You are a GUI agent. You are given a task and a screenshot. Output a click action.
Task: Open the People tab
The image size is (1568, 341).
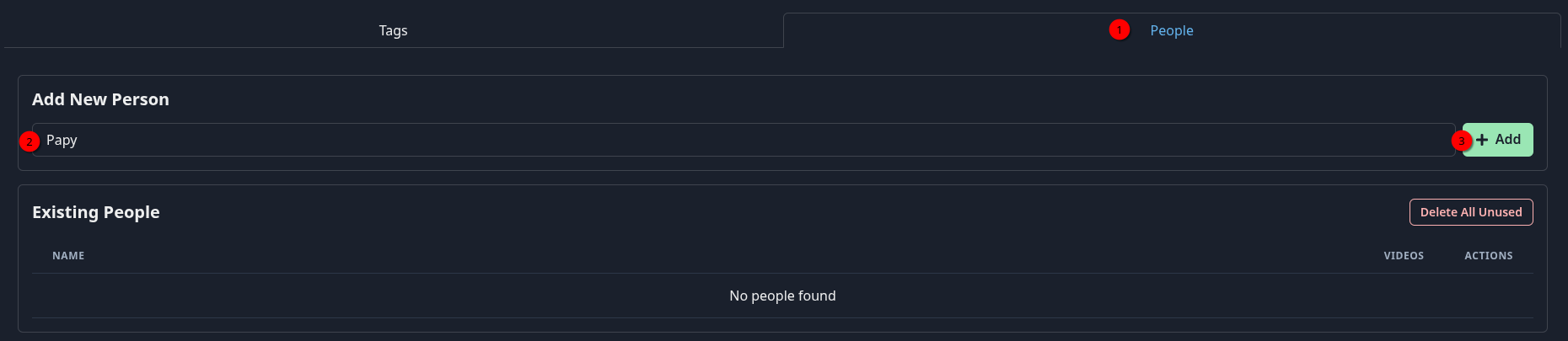pos(1172,30)
